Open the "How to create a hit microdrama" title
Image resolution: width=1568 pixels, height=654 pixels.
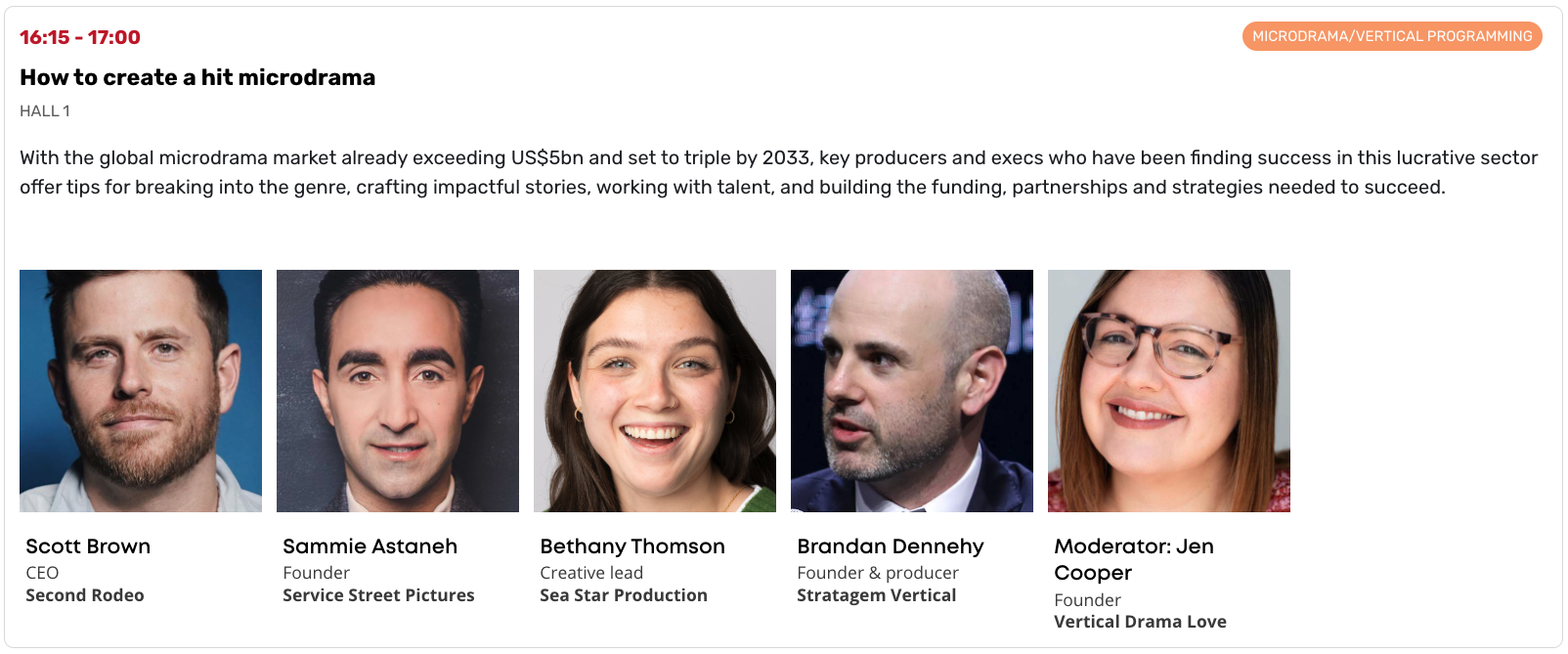click(x=197, y=77)
